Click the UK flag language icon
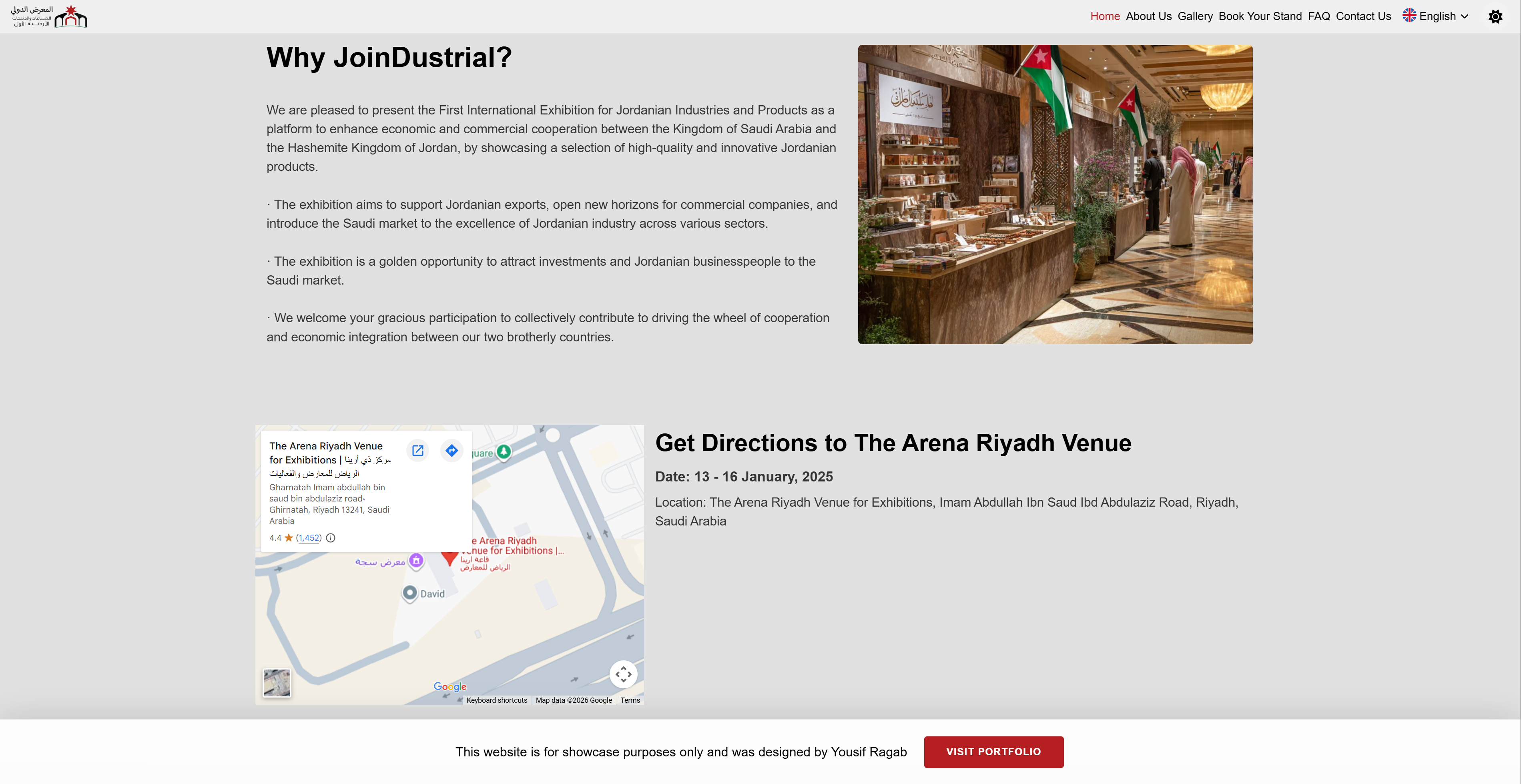This screenshot has width=1521, height=784. (1409, 16)
